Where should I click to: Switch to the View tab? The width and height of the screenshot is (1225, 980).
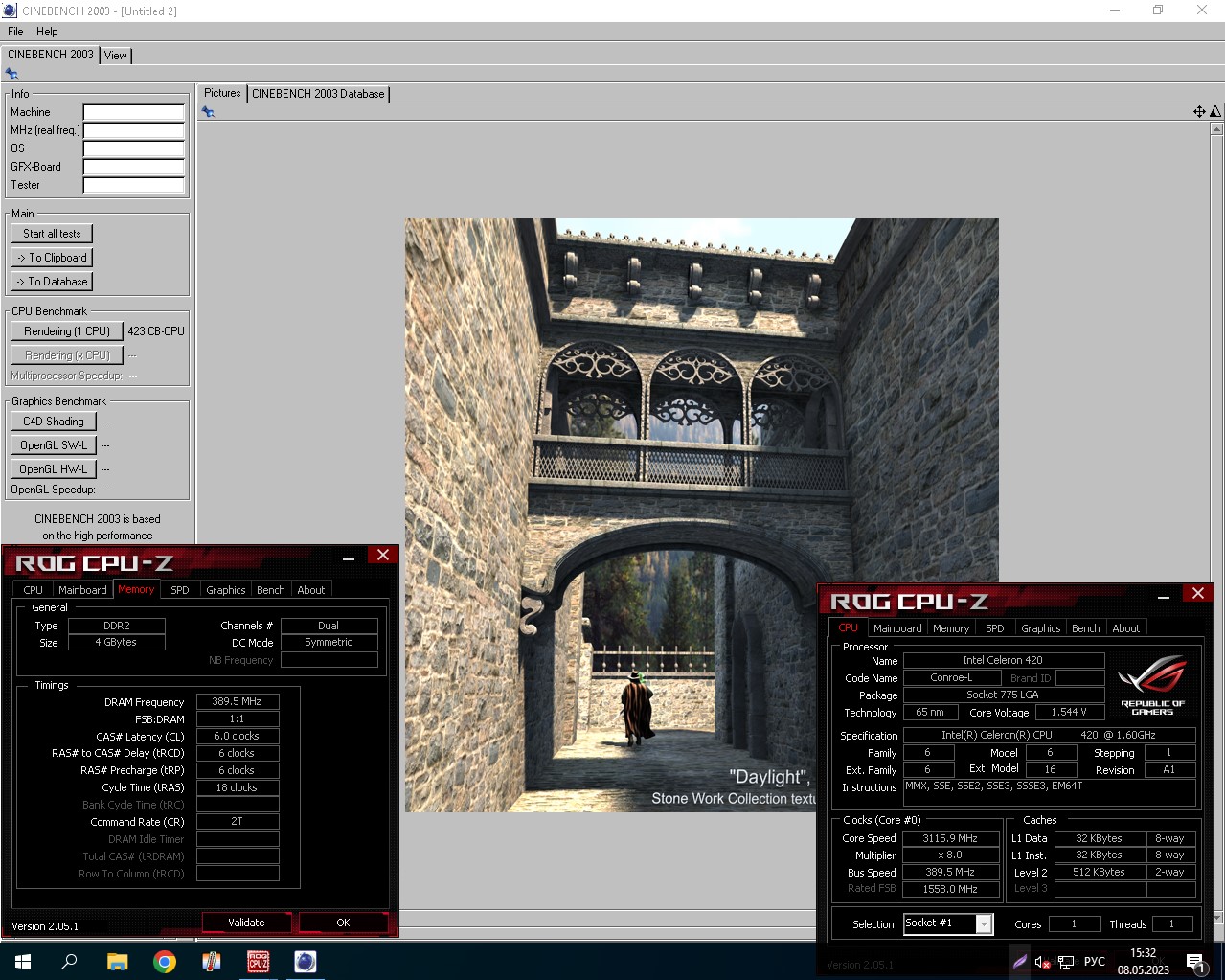click(x=115, y=56)
